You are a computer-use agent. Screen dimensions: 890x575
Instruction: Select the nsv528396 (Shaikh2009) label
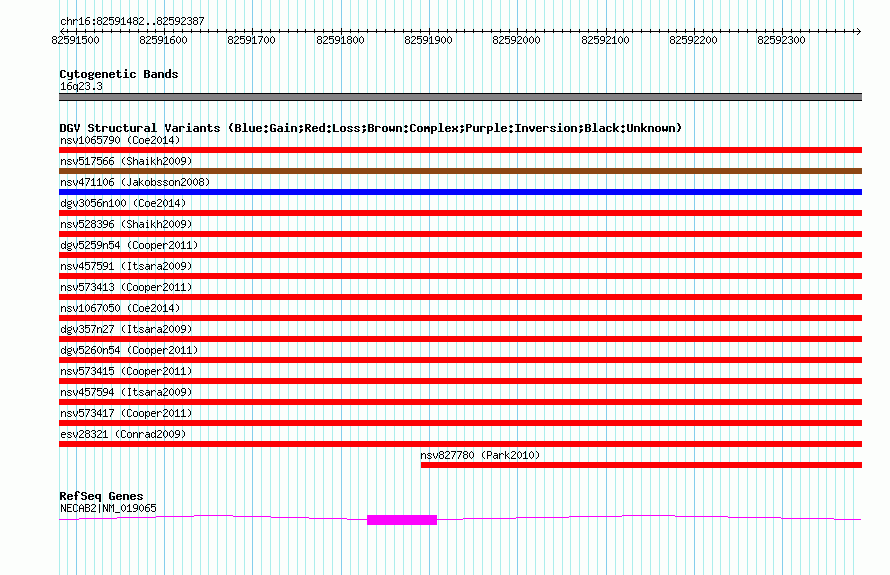126,224
